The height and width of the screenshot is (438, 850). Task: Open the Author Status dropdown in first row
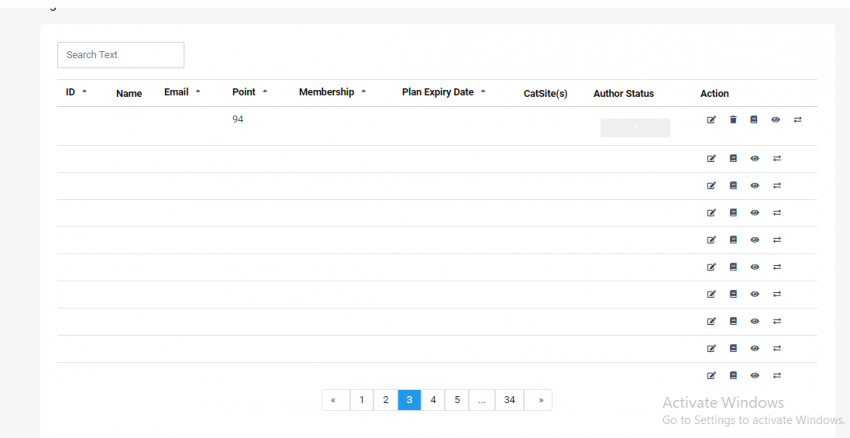coord(635,128)
